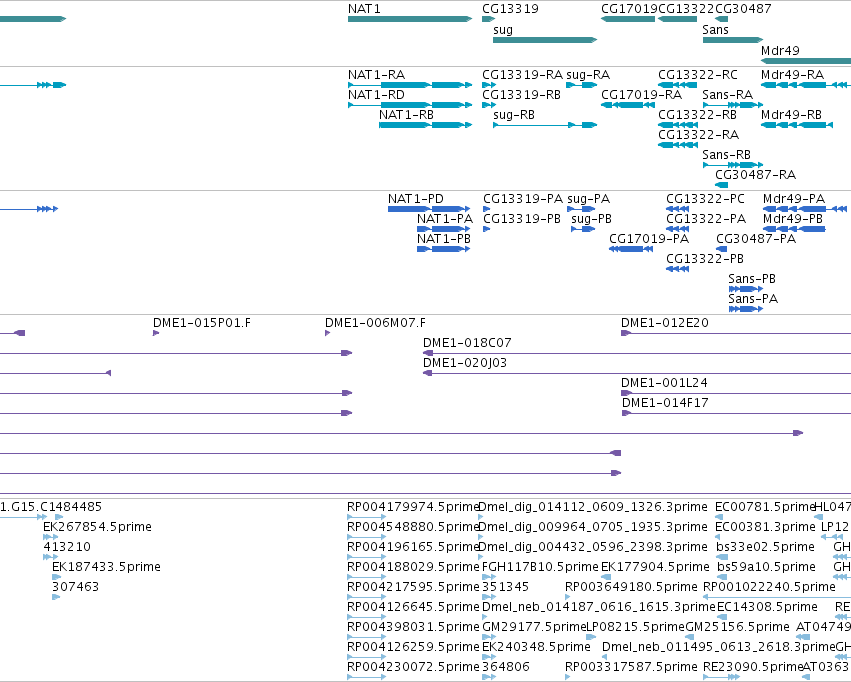Select the Mdr49-RB transcript
This screenshot has width=851, height=682.
(797, 125)
